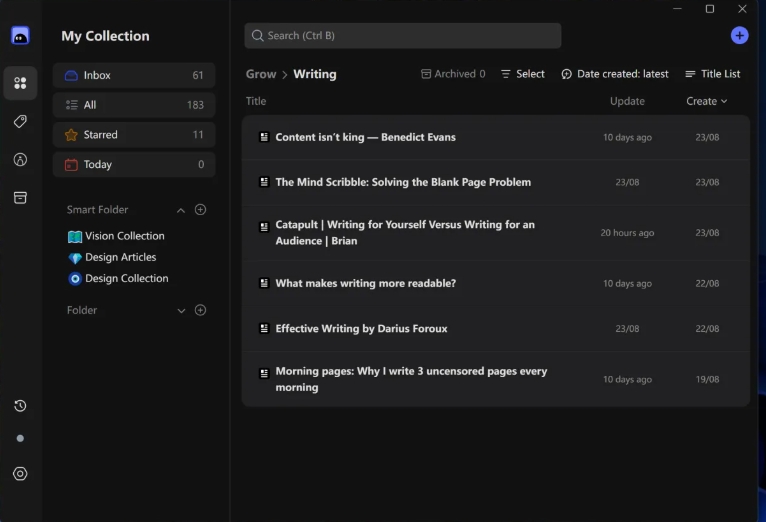Viewport: 766px width, 522px height.
Task: Open the circular annotation icon in the sidebar
Action: [20, 159]
